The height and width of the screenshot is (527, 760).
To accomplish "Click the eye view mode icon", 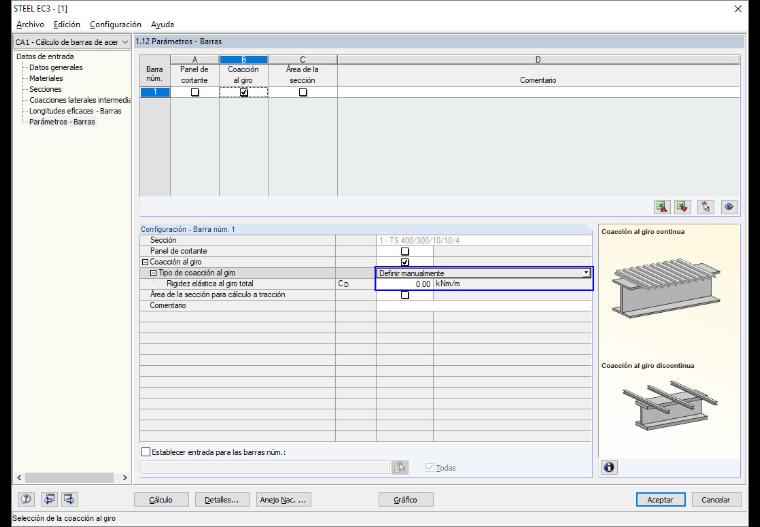I will point(729,207).
